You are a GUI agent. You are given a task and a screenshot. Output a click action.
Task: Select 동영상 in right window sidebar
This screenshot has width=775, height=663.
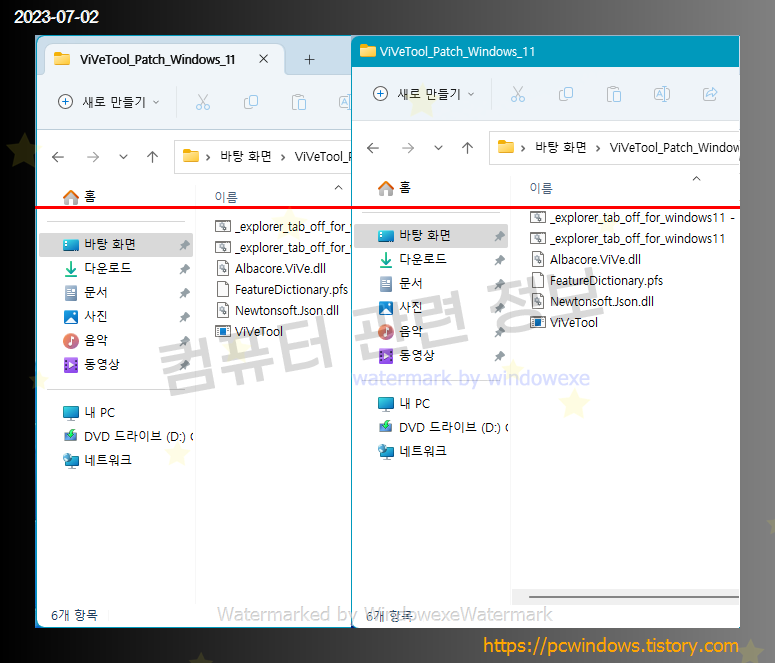coord(431,355)
